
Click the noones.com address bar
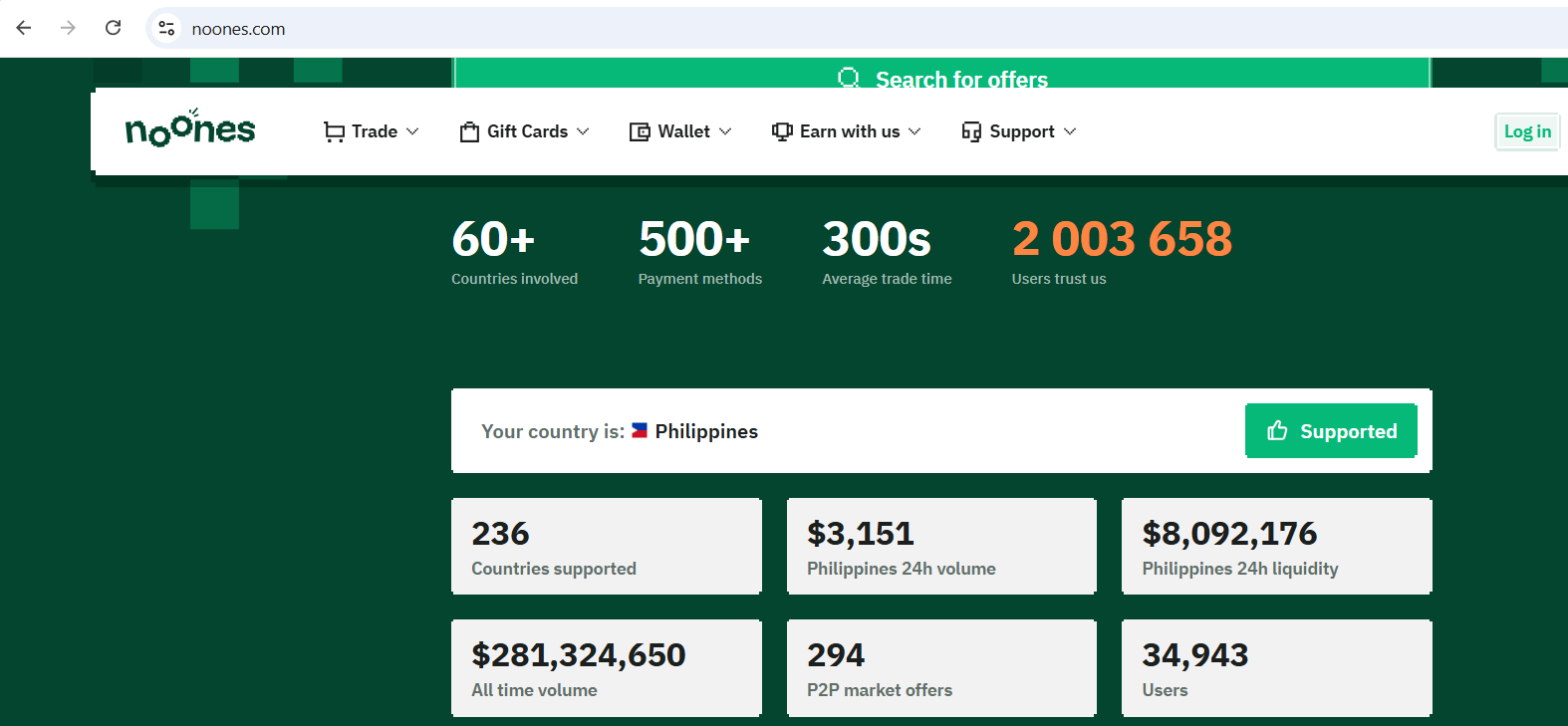pos(857,29)
